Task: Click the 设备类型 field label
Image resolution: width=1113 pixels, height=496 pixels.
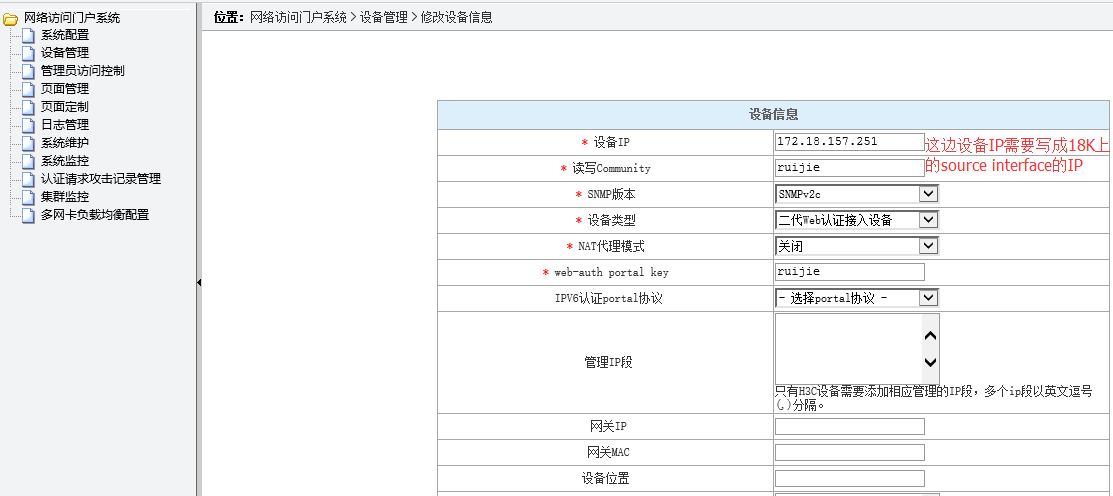Action: [611, 221]
